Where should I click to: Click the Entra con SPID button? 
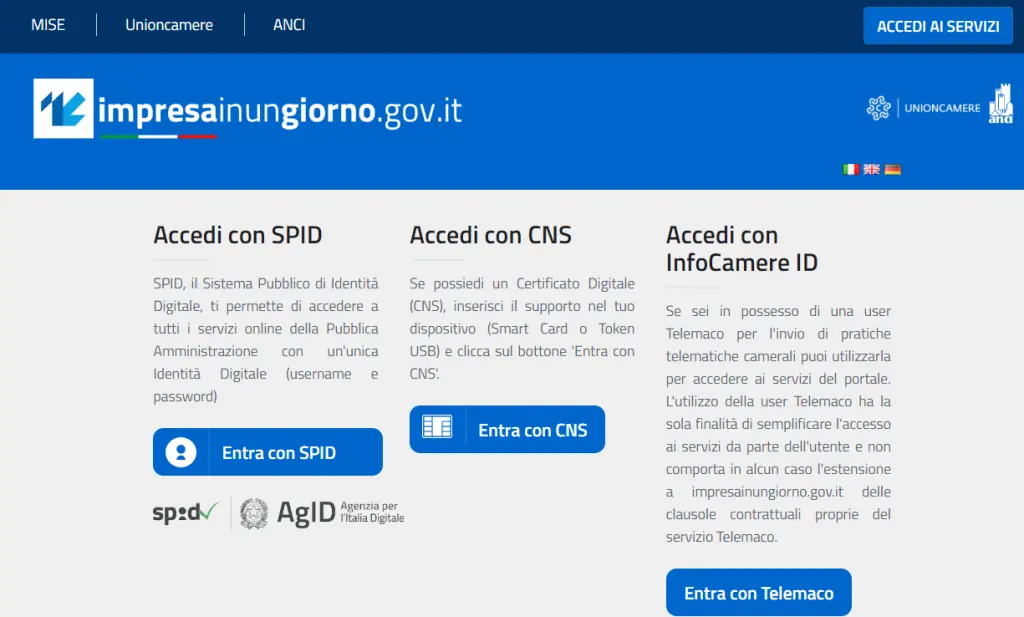click(268, 452)
